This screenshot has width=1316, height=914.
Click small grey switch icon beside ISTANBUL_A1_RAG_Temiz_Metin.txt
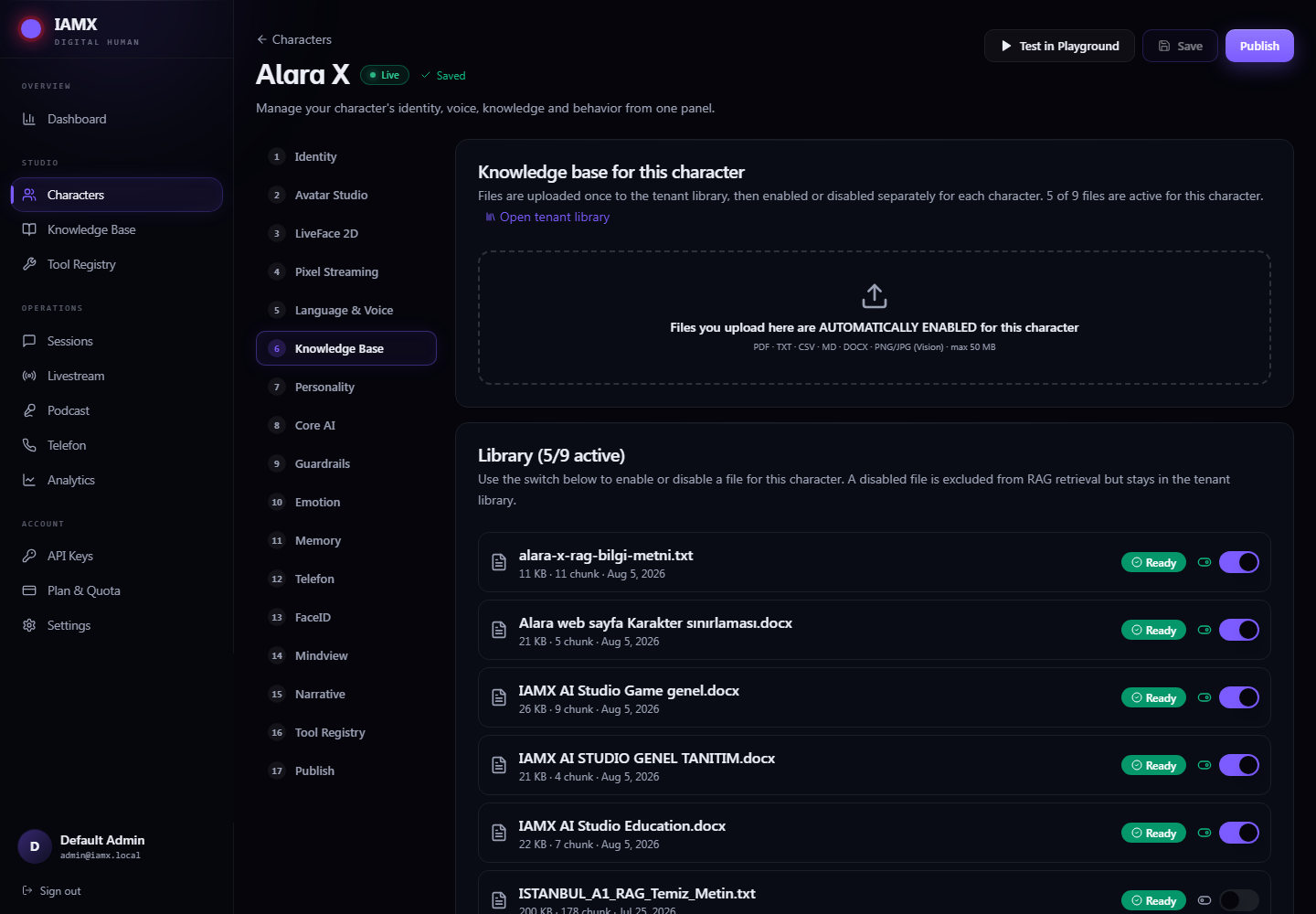[1205, 900]
